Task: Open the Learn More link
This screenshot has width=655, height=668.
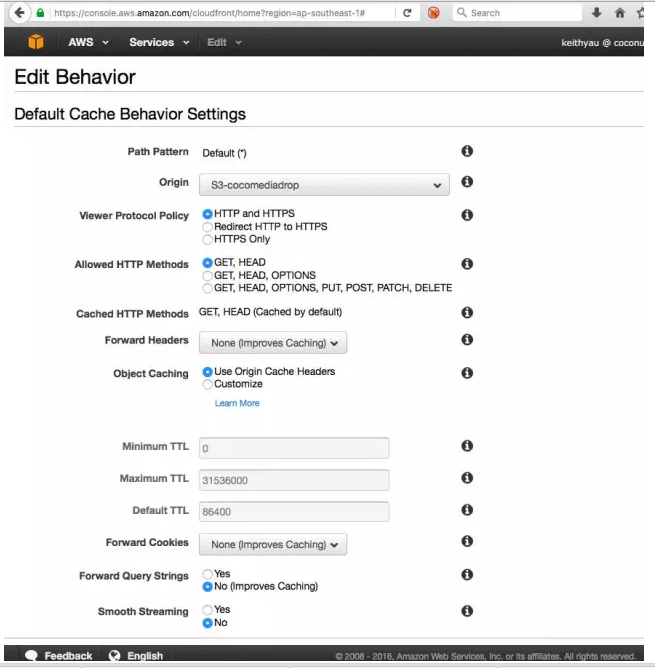Action: (237, 403)
